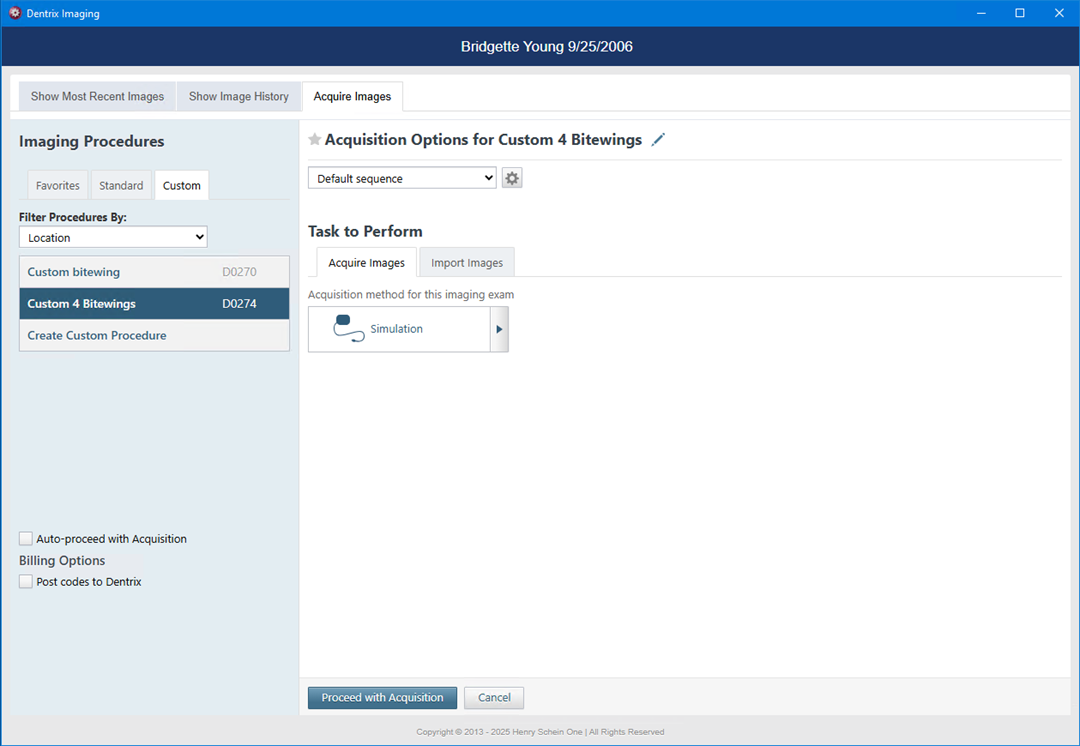Viewport: 1080px width, 746px height.
Task: Select the Custom bitewing D0270 procedure
Action: click(x=154, y=272)
